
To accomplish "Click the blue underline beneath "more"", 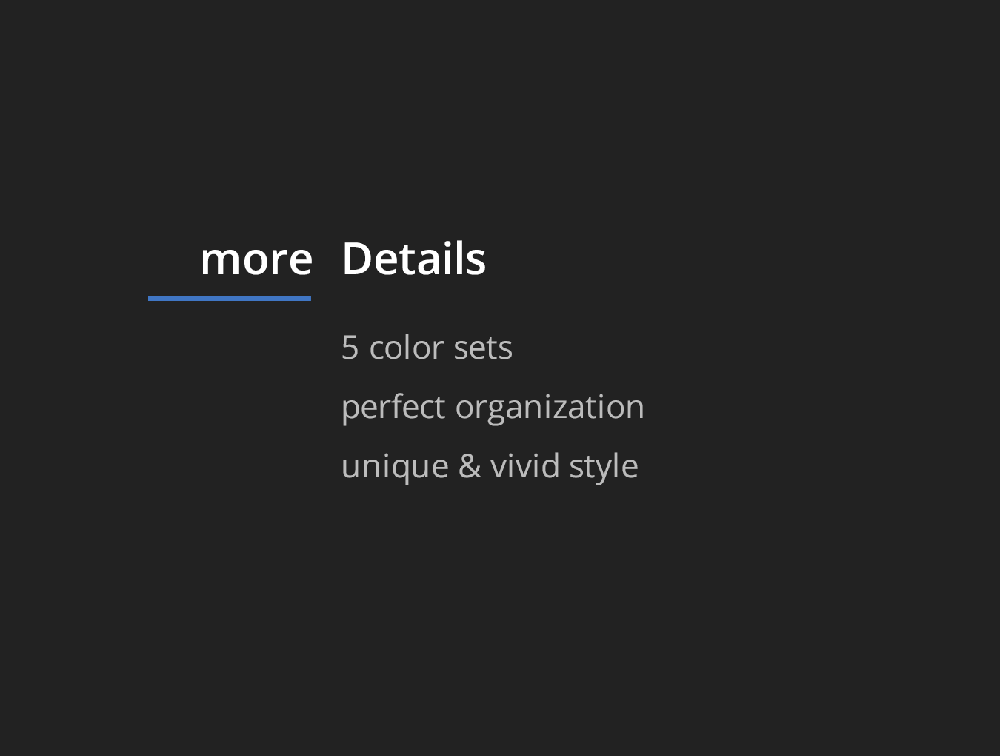I will point(230,298).
